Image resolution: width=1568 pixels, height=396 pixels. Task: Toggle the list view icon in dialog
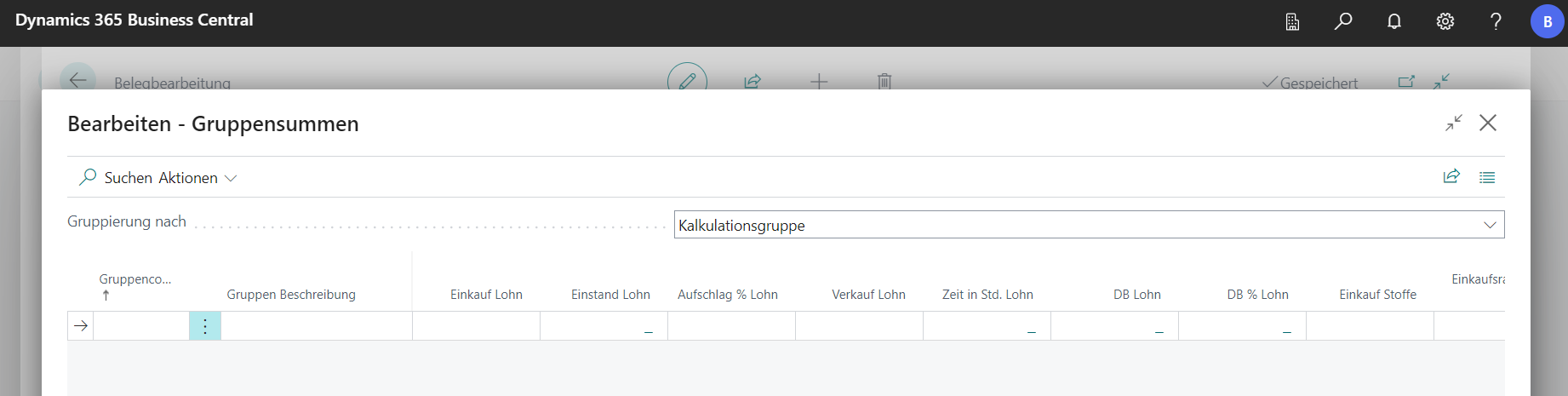(1487, 177)
